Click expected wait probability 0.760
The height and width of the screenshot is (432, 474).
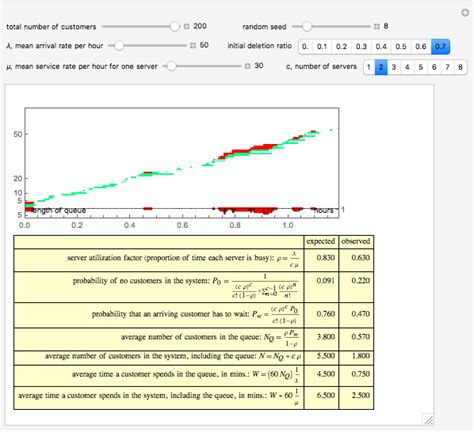326,314
